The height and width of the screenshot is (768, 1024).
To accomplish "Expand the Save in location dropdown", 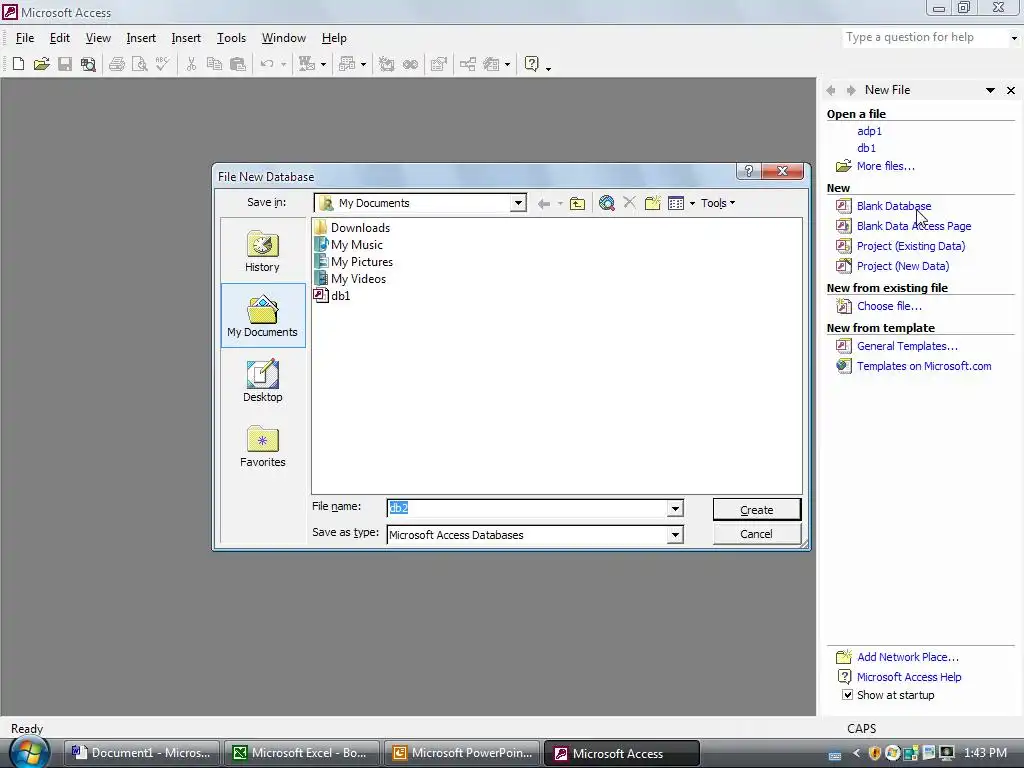I will click(518, 203).
